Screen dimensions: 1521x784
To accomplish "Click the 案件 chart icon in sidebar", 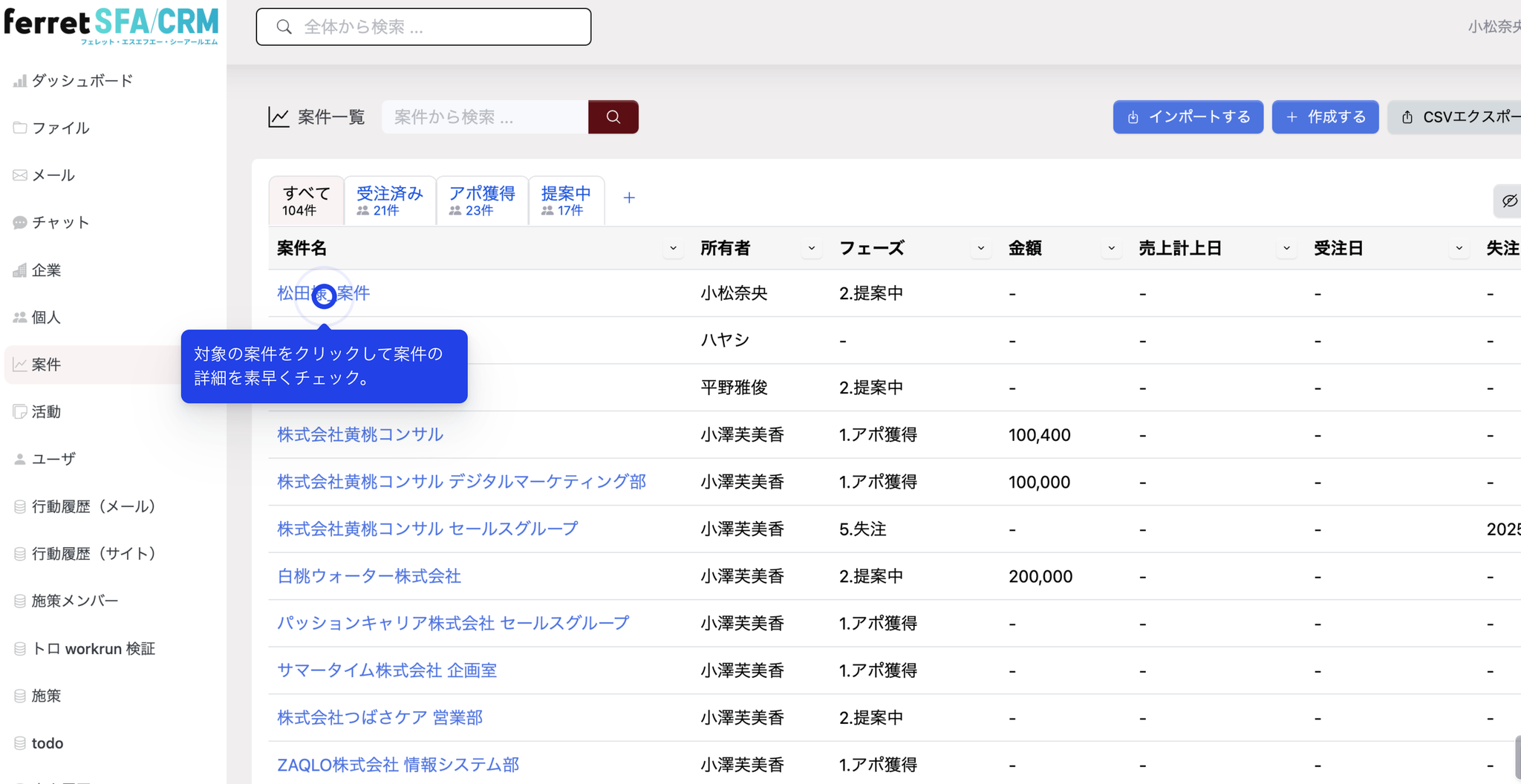I will click(x=20, y=365).
